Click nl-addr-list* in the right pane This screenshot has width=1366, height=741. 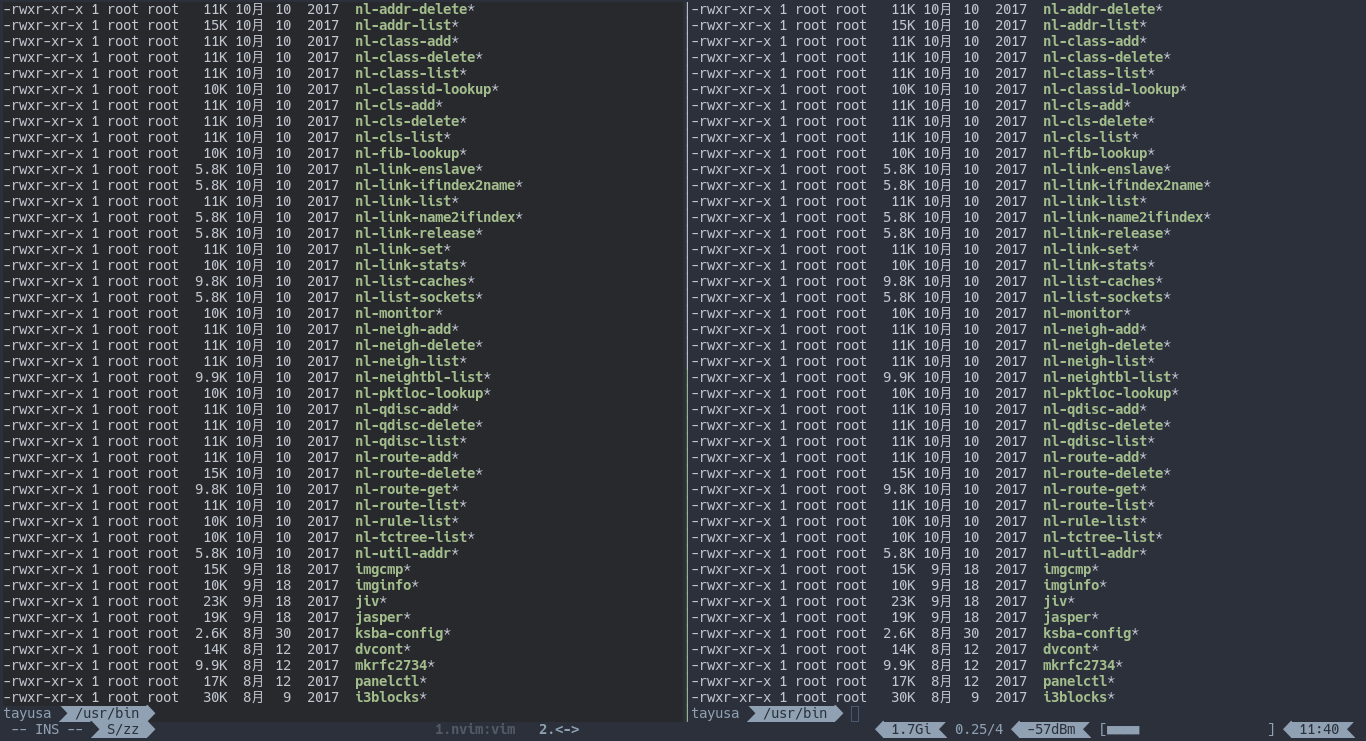pos(1095,25)
